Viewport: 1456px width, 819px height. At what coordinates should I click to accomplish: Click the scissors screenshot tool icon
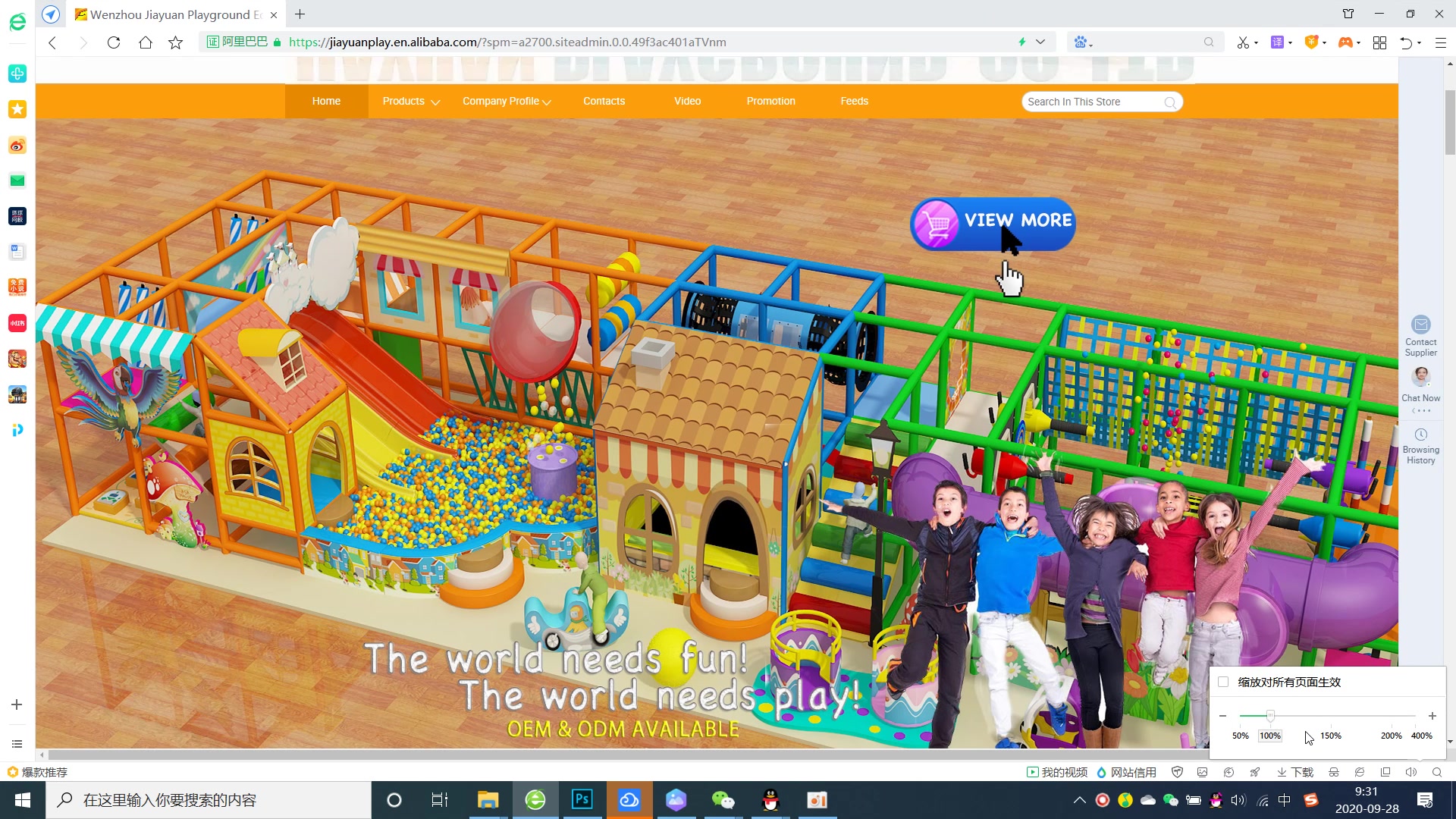pos(1243,42)
